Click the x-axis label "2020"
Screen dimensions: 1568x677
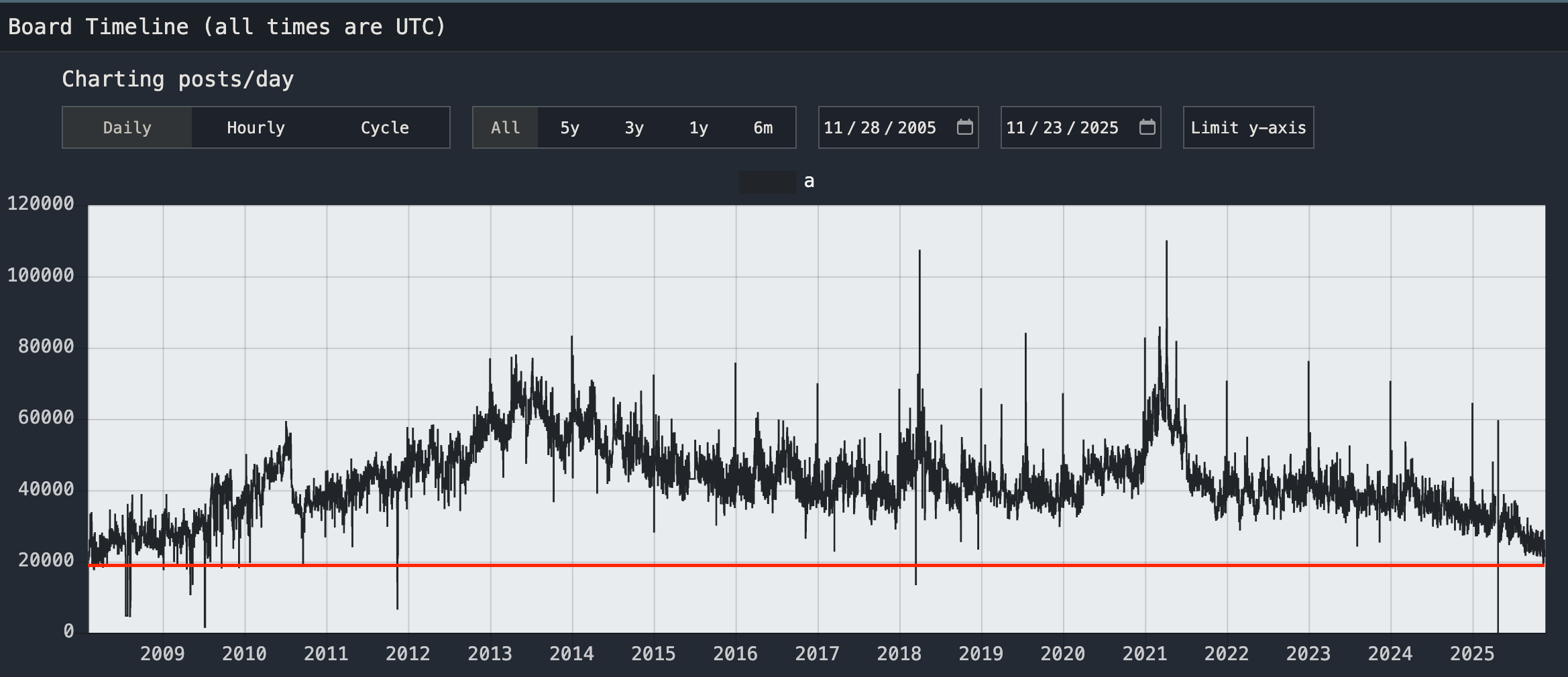pos(1063,654)
